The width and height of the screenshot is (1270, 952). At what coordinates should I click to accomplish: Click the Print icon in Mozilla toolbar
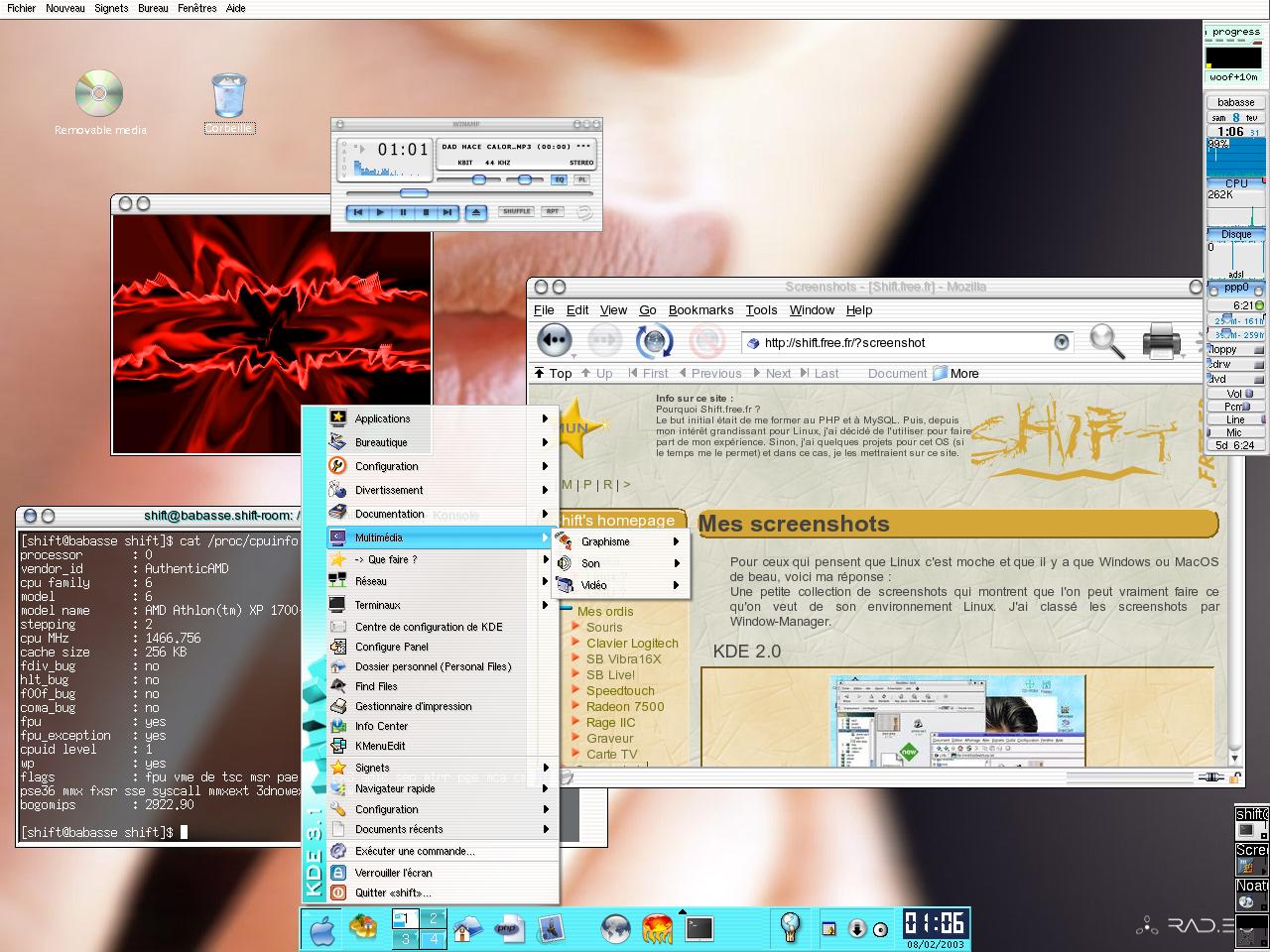click(x=1160, y=341)
